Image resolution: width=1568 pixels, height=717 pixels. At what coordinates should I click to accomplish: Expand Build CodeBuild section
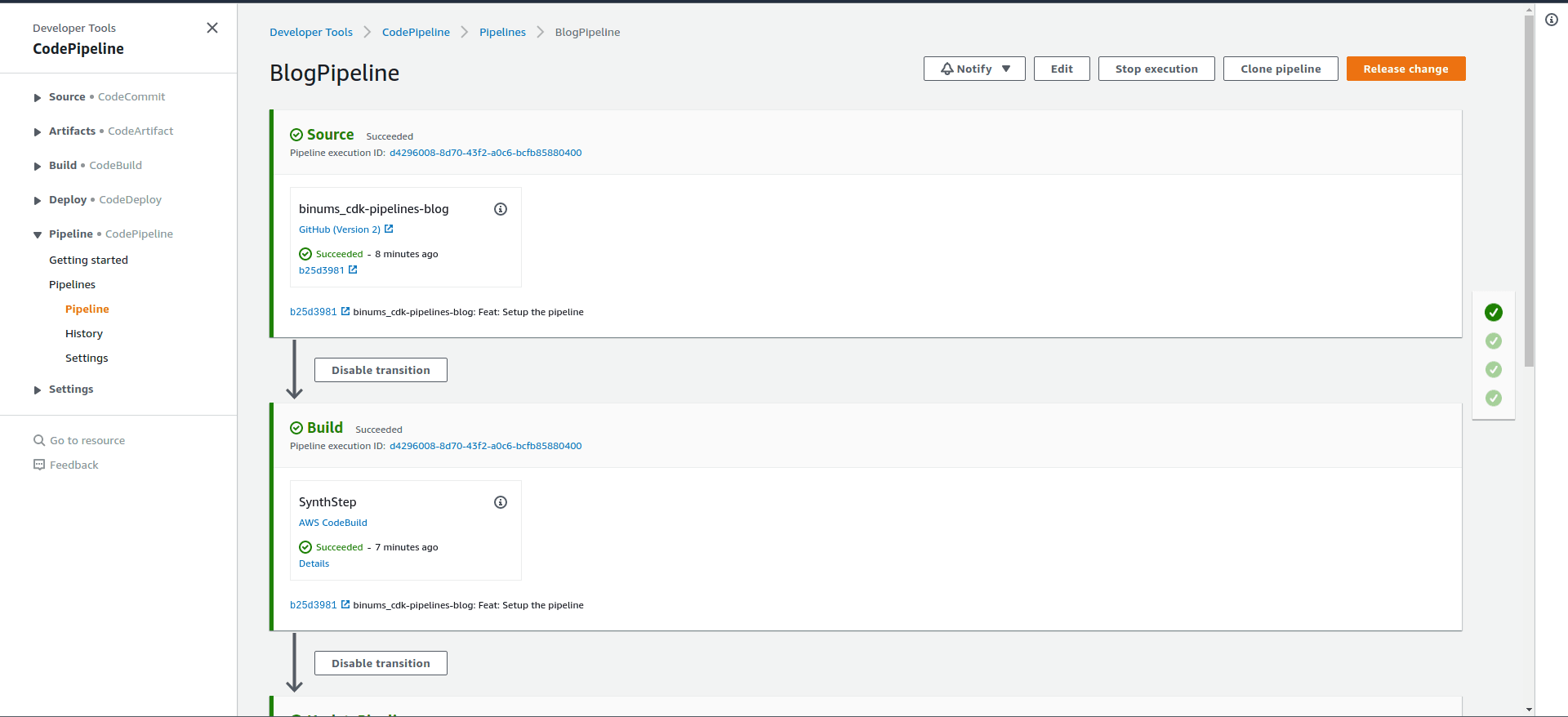[x=38, y=166]
